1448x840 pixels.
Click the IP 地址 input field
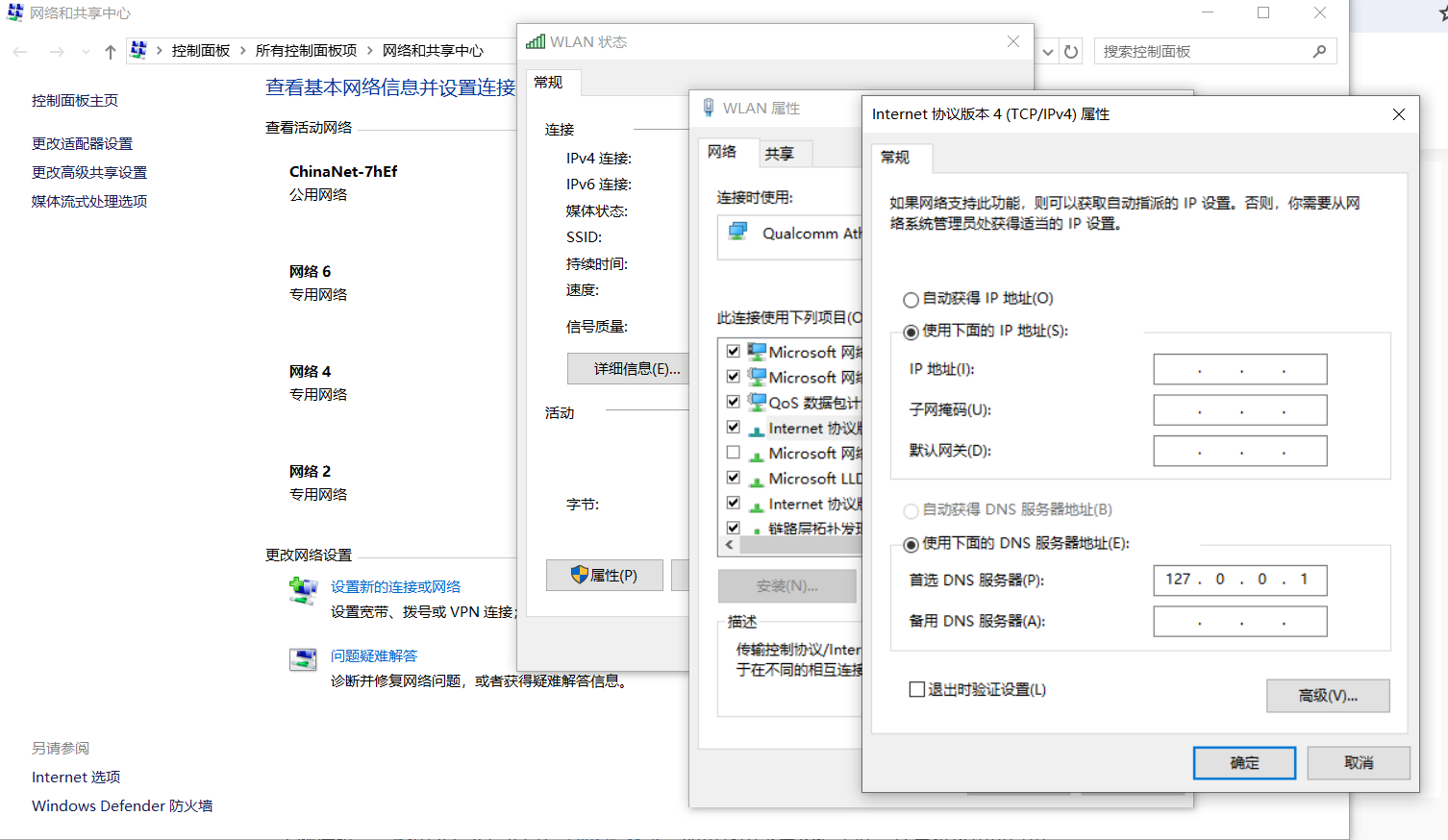pyautogui.click(x=1240, y=369)
